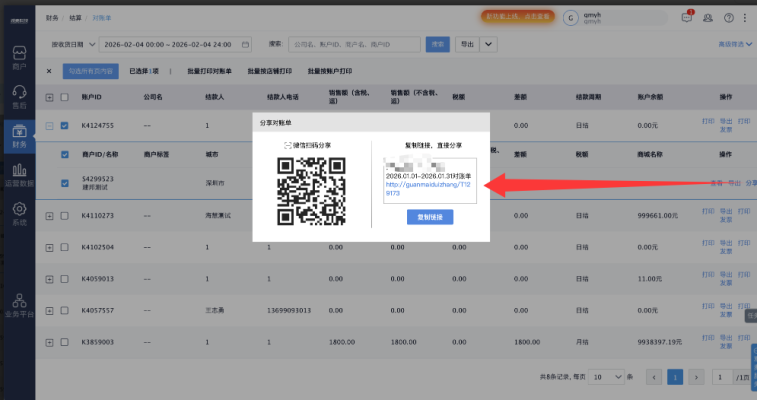The height and width of the screenshot is (400, 757).
Task: Click 批量打印对账单 batch action
Action: (210, 71)
